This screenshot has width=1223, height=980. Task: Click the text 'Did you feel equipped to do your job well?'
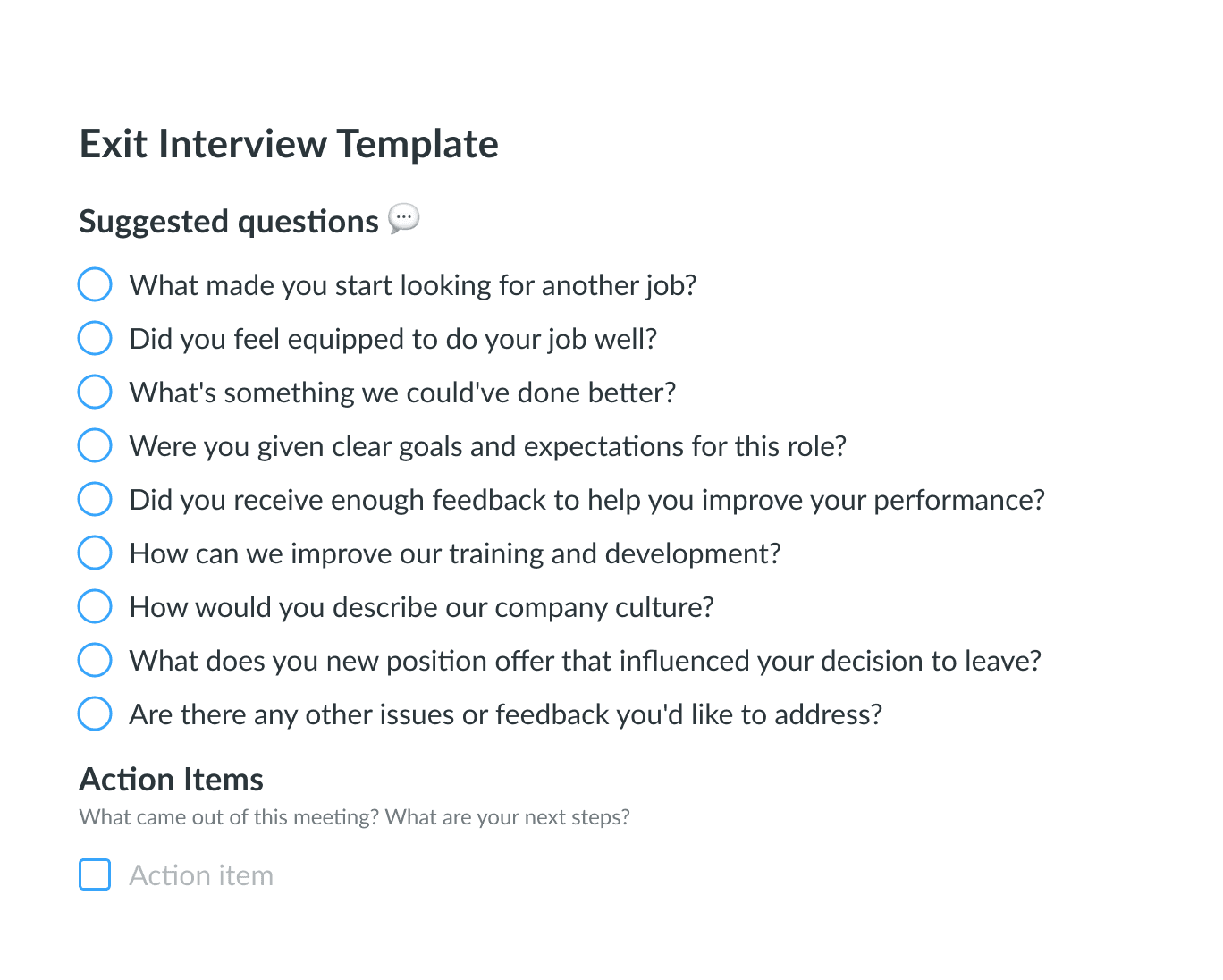393,339
